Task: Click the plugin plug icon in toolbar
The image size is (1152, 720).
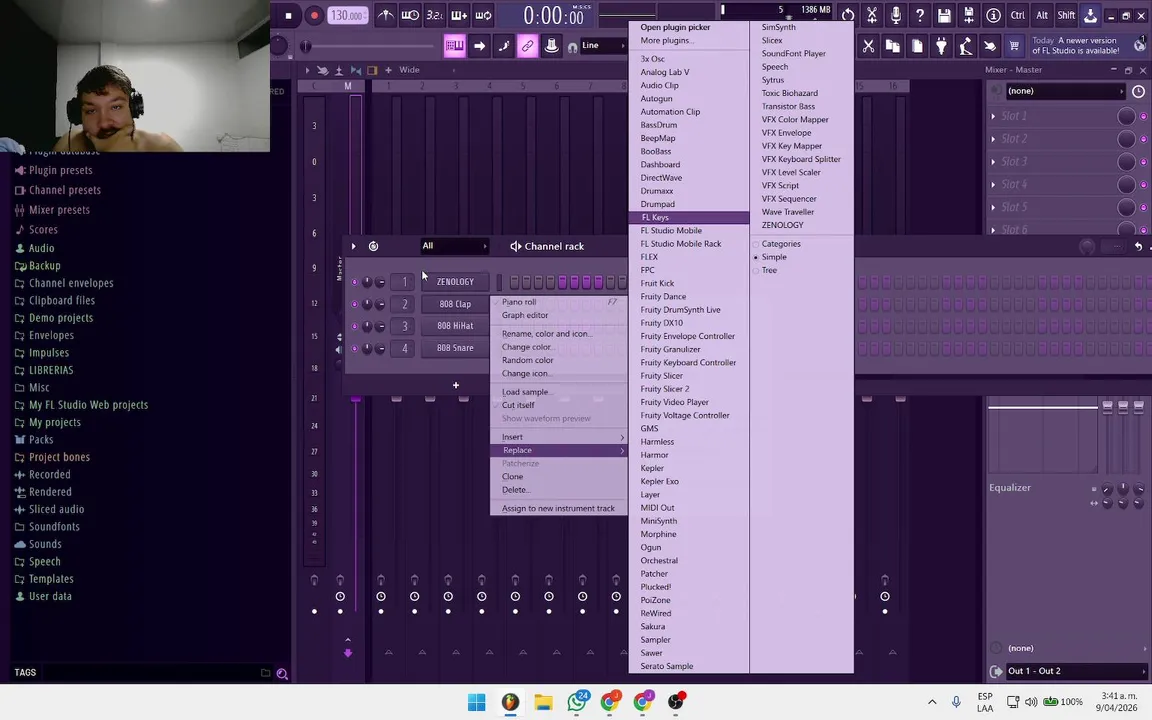Action: (x=941, y=46)
